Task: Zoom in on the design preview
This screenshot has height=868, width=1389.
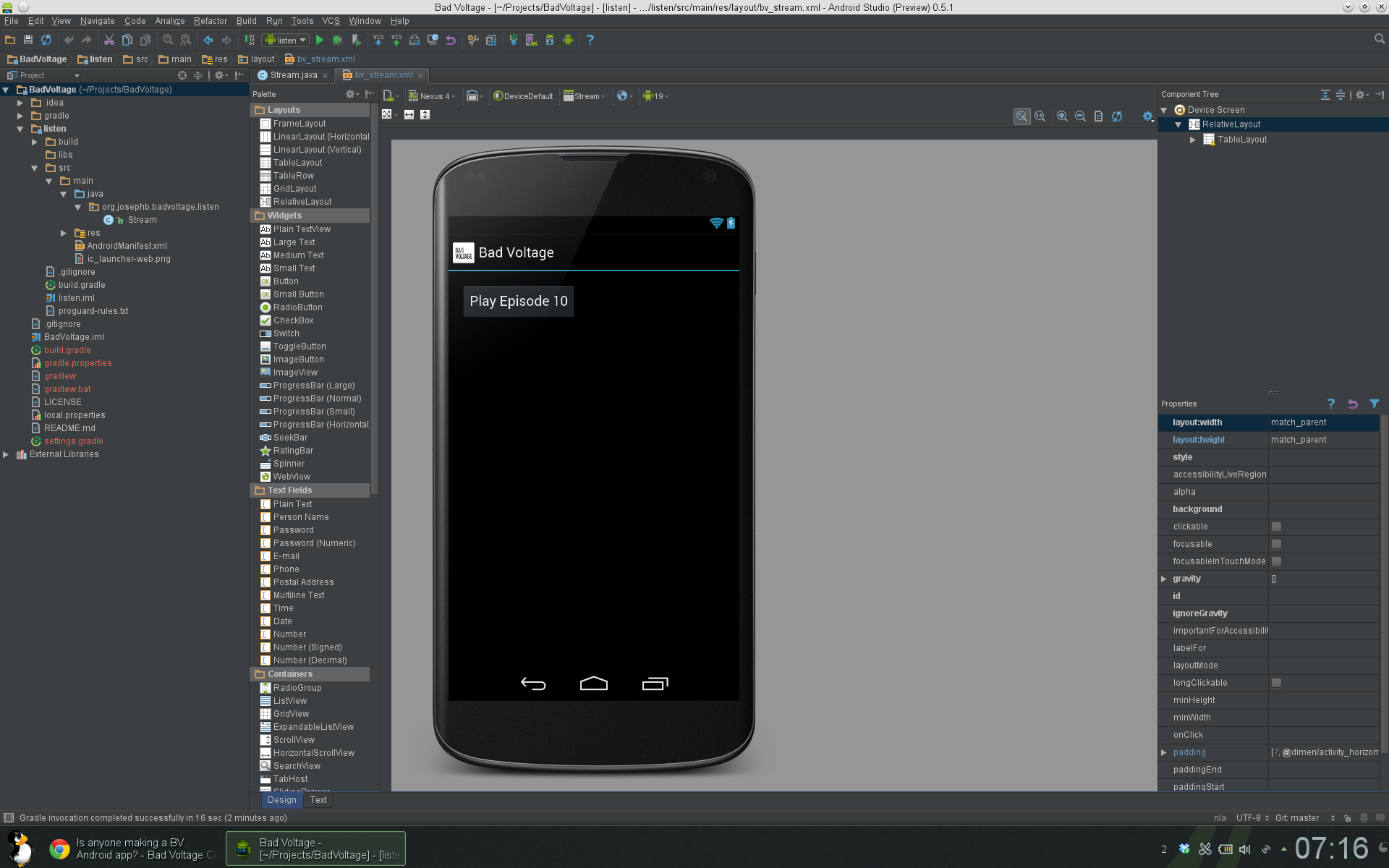Action: tap(1062, 116)
